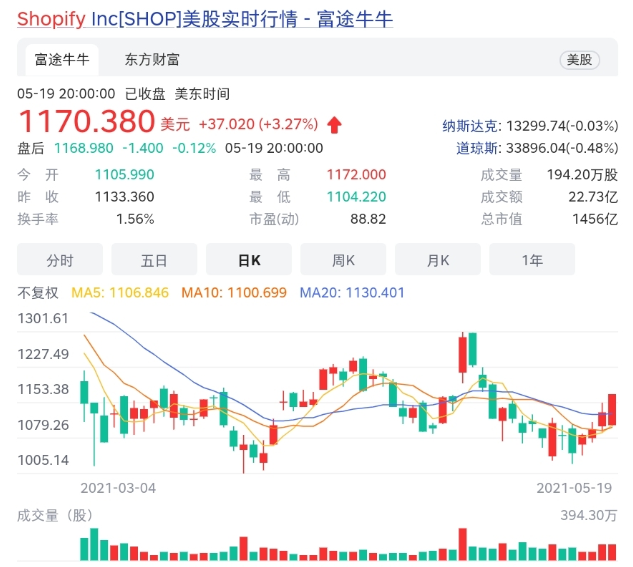Screen dimensions: 633x567
Task: Click the 1170.380 current price
Action: [86, 121]
